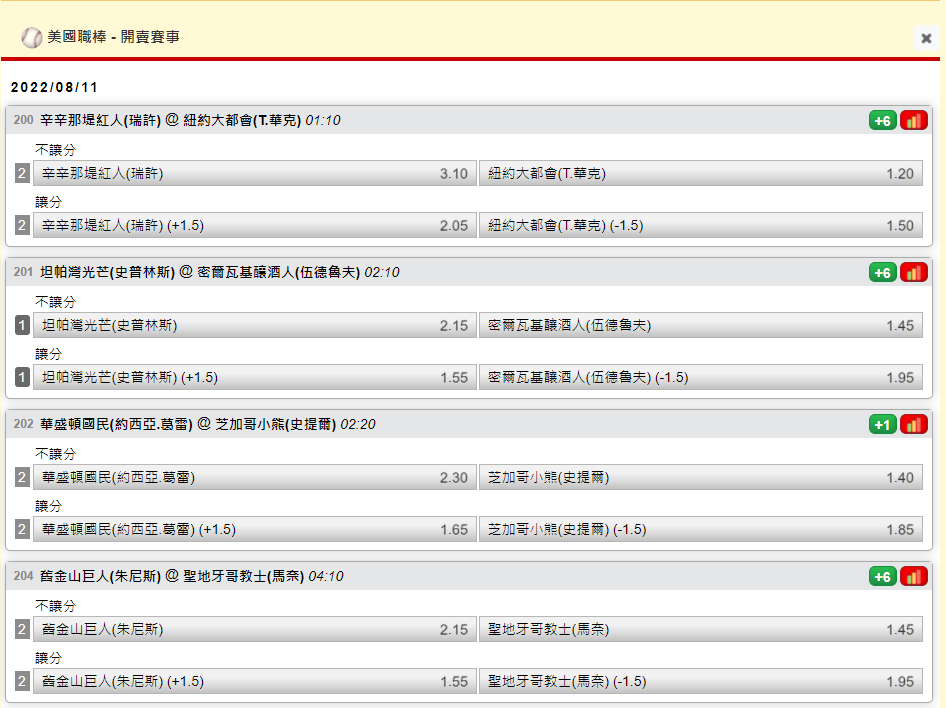This screenshot has height=708, width=946.
Task: Click the 1 badge beside 坦帕灣光芒 (+1.5) row
Action: pos(22,378)
